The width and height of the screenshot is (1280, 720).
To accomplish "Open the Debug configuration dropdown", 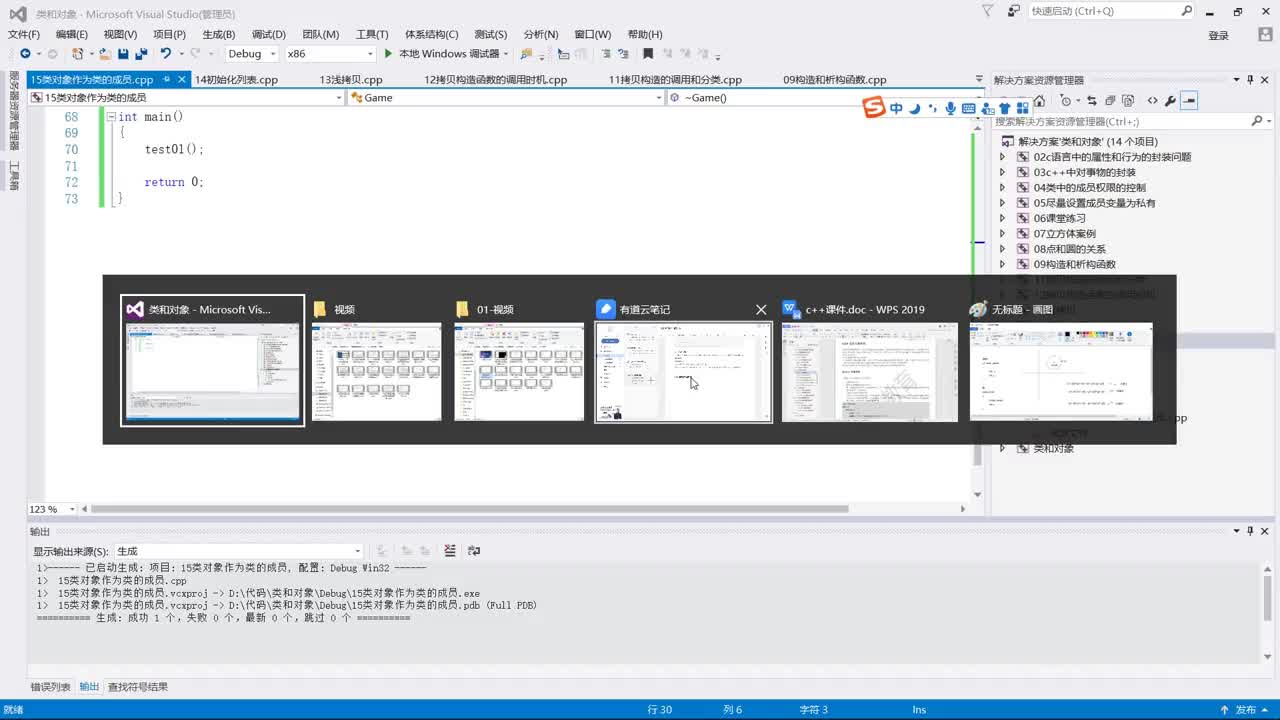I will point(251,53).
